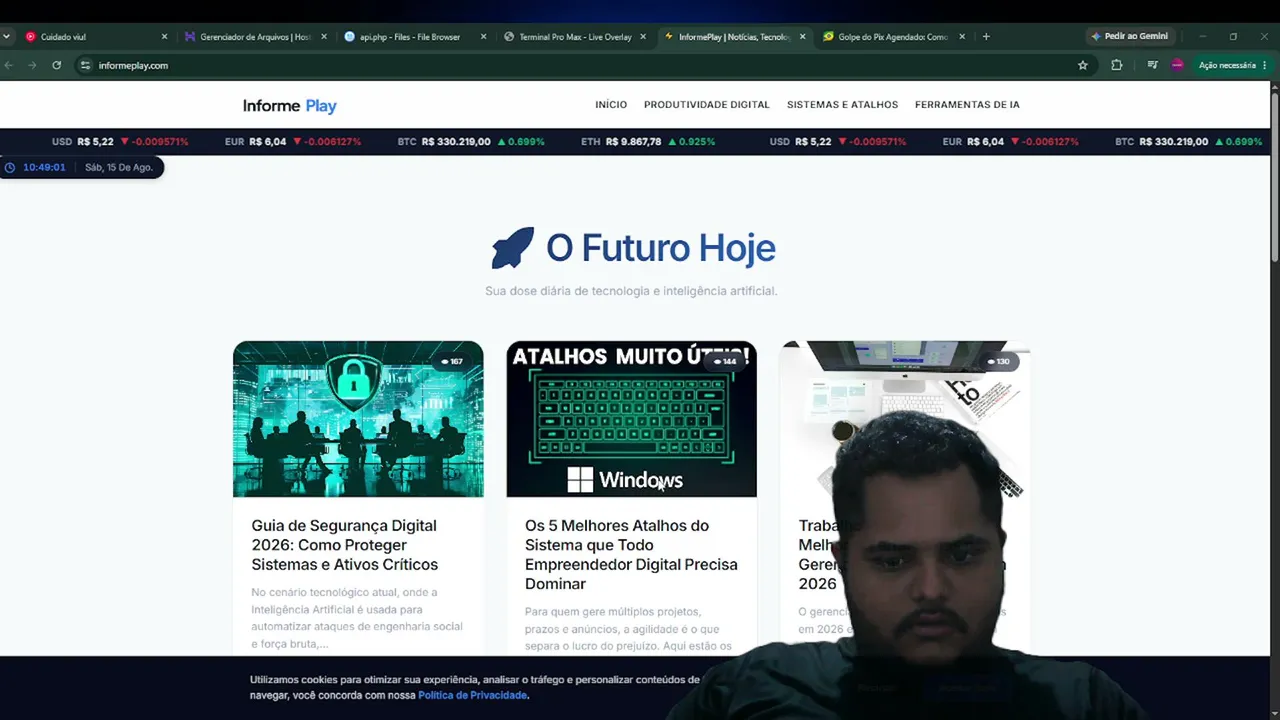Open the FERRAMENTAS DE IA menu item
Viewport: 1280px width, 720px height.
(967, 105)
